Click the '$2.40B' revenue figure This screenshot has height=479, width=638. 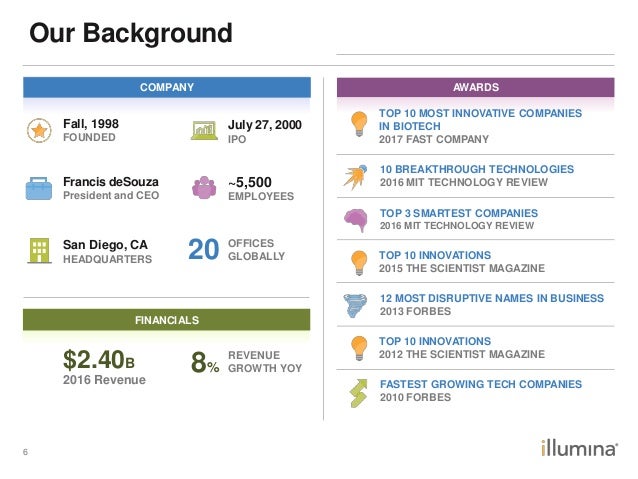(x=98, y=360)
